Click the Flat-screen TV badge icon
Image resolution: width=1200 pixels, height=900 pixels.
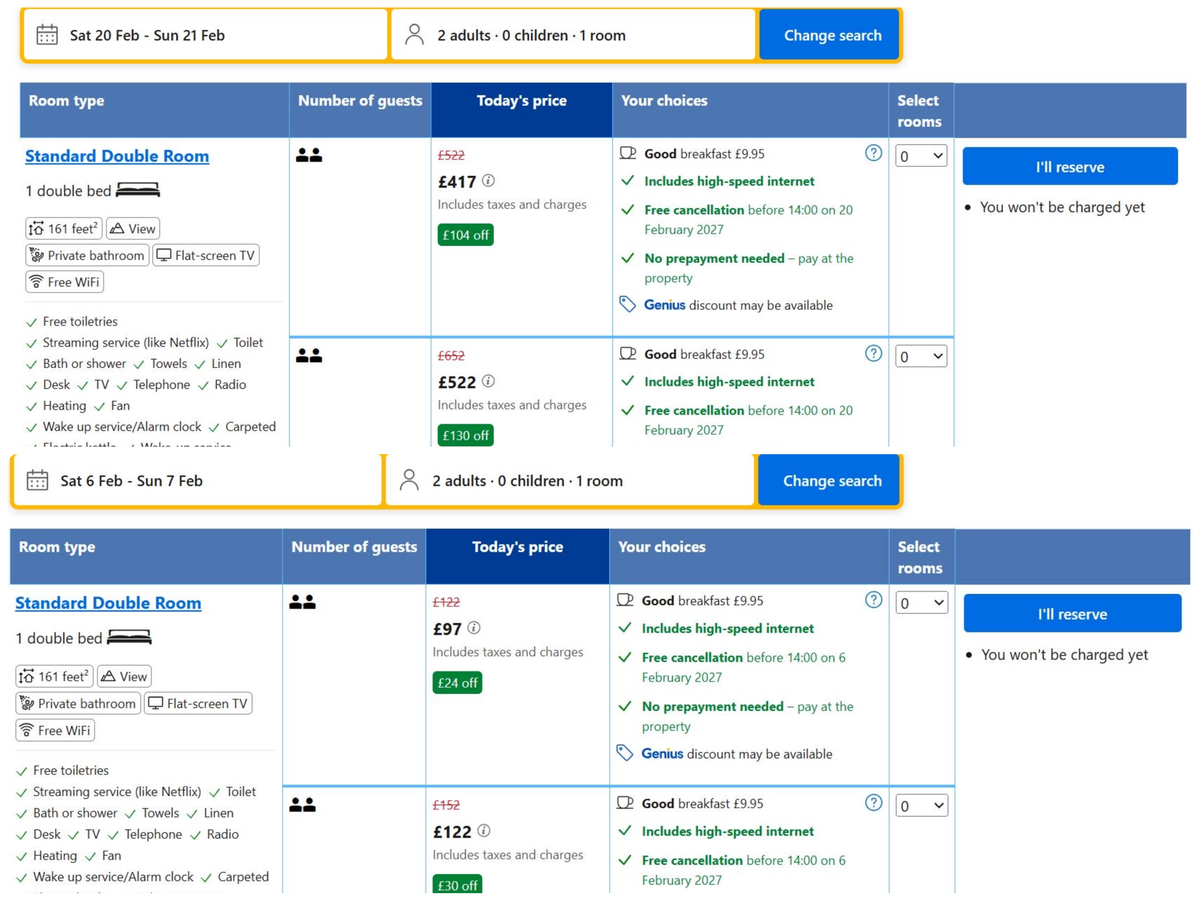[x=164, y=254]
